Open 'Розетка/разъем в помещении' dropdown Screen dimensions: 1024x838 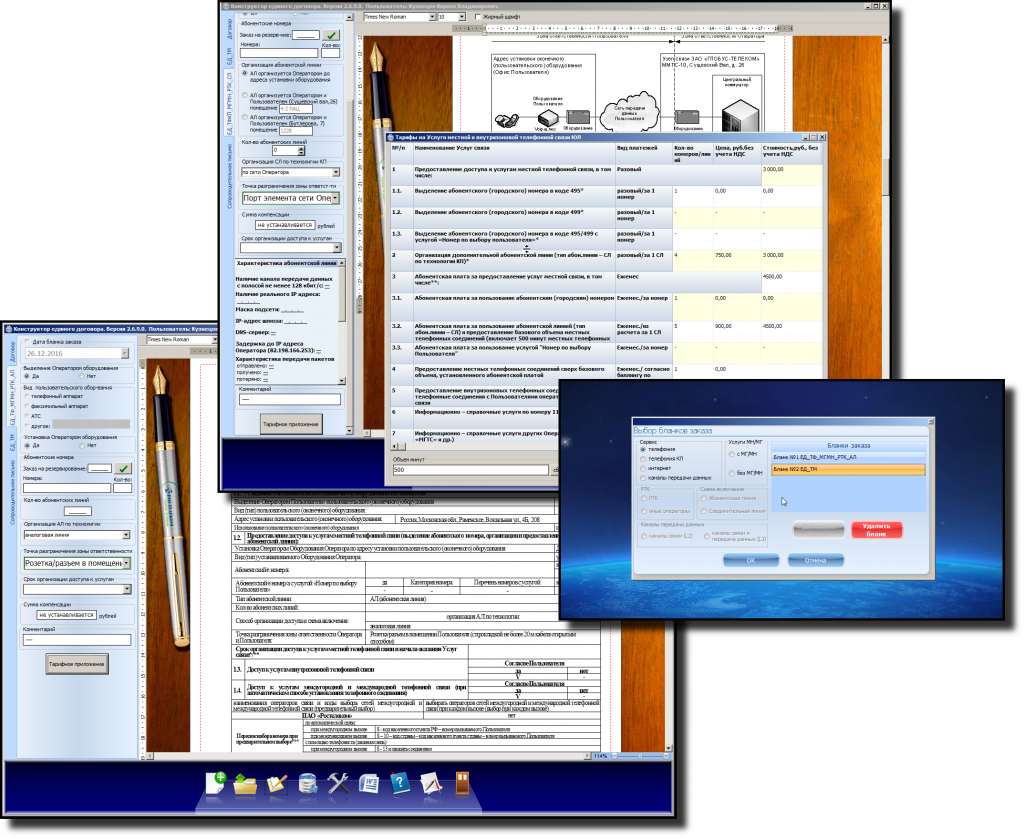point(126,564)
